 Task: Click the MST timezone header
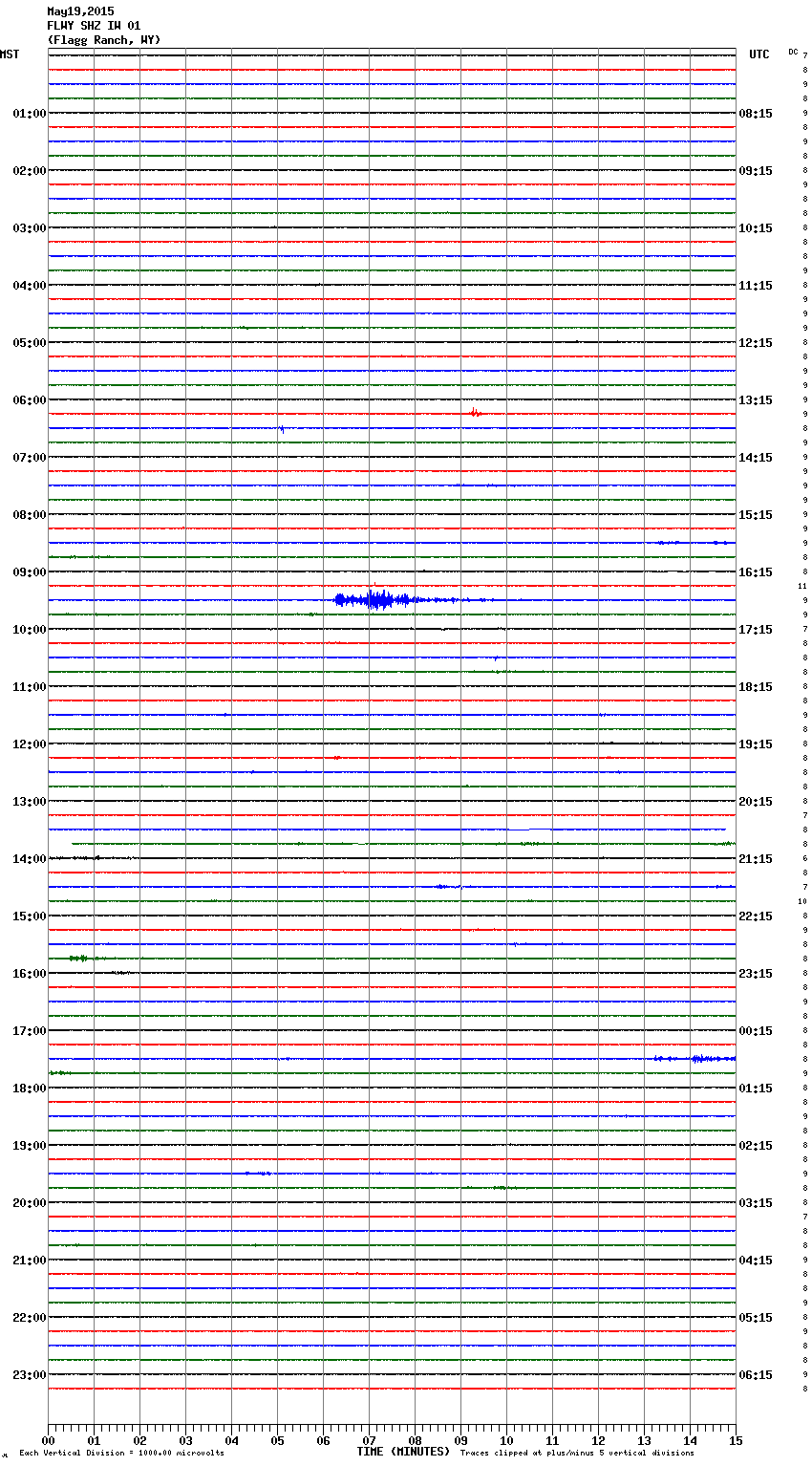click(x=10, y=54)
